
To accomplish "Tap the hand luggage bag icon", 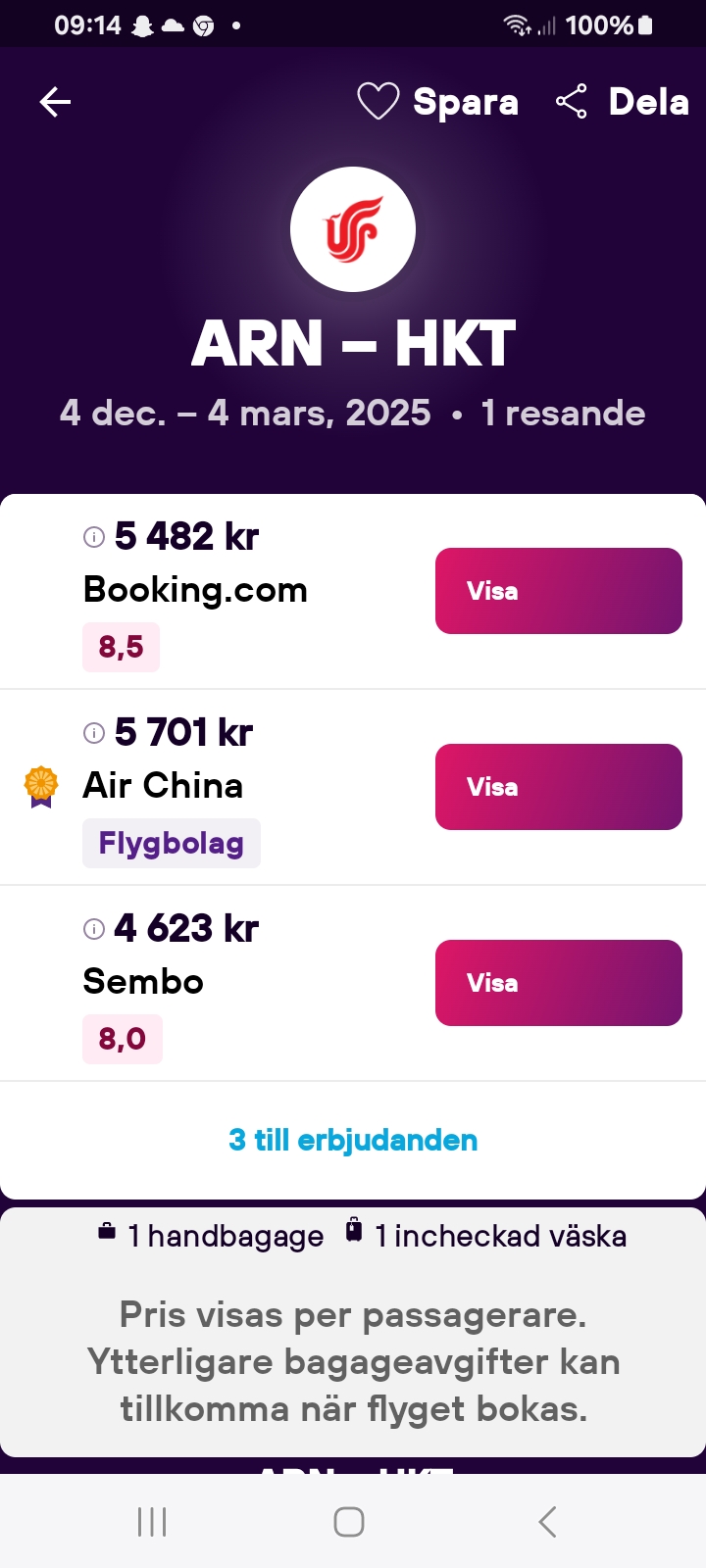I will [x=107, y=1232].
